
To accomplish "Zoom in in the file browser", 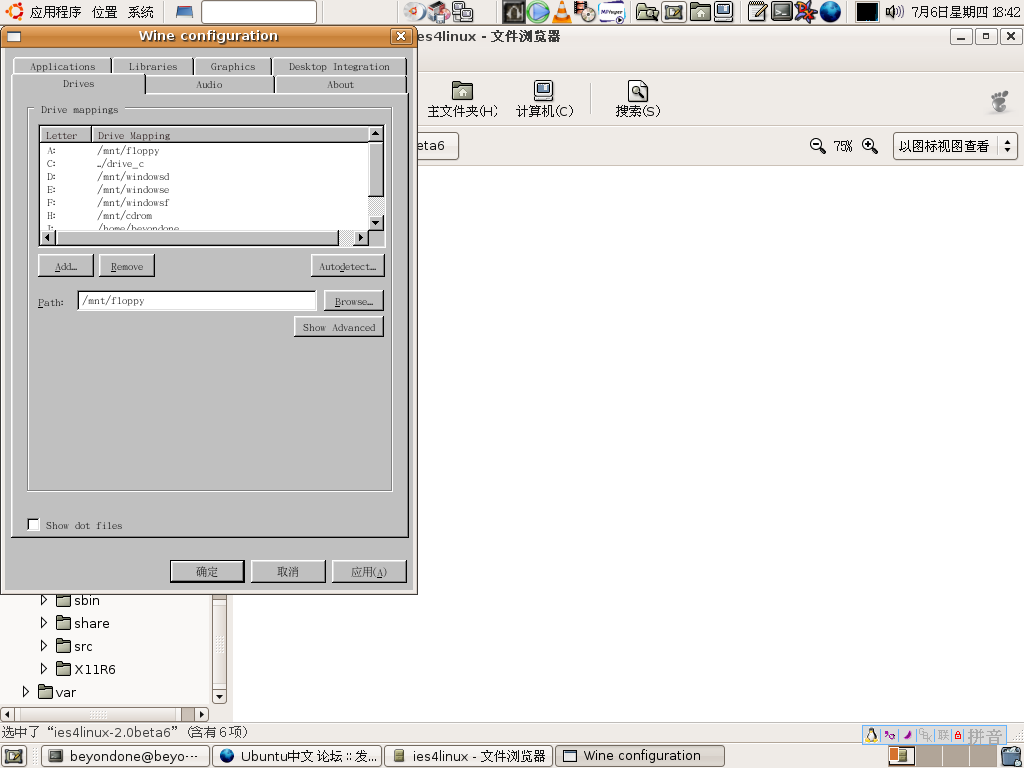I will pos(870,146).
